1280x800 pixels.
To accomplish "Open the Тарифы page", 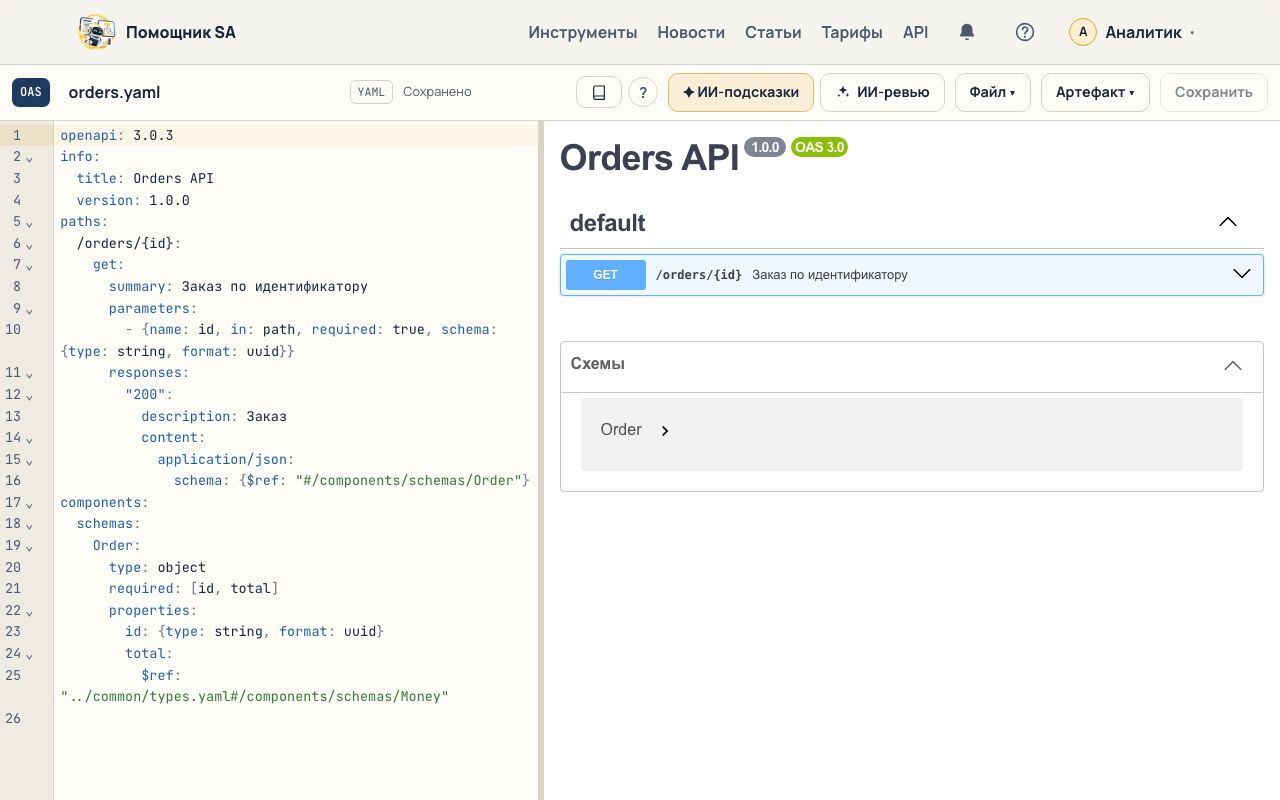I will (x=852, y=32).
